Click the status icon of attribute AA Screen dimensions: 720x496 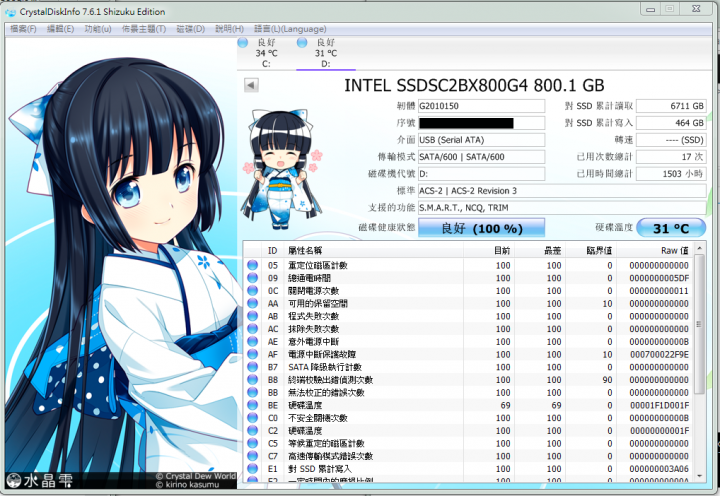tap(253, 303)
